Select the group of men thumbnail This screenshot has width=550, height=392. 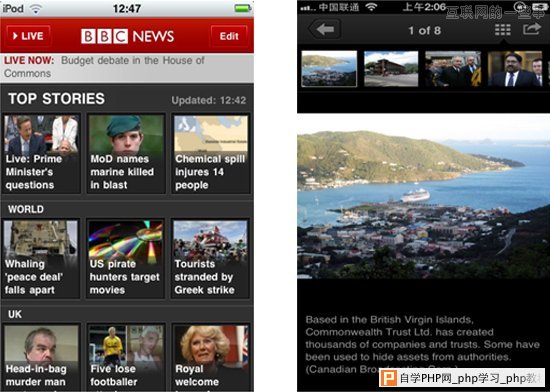point(453,69)
